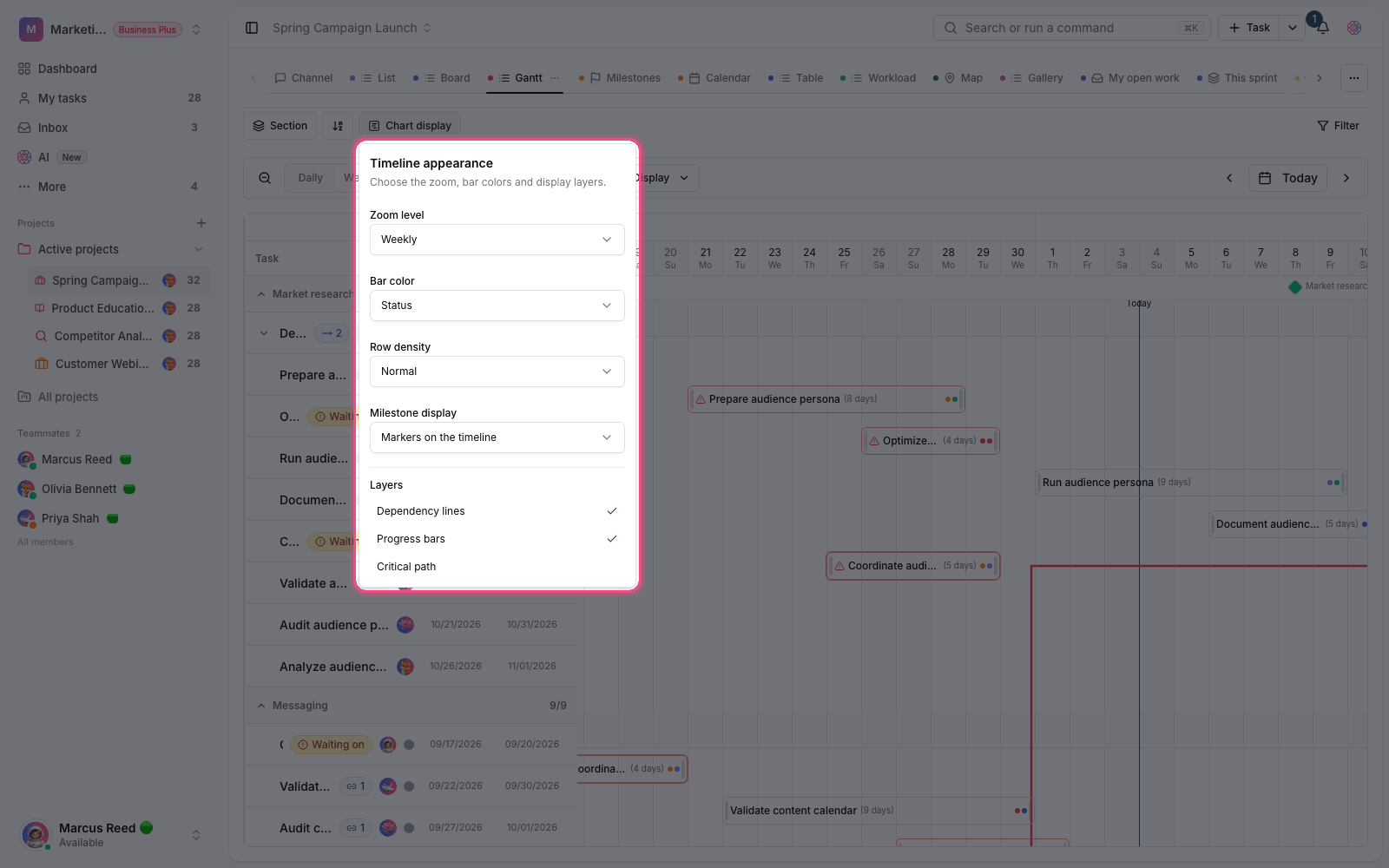Click the Section button
Image resolution: width=1389 pixels, height=868 pixels.
(280, 126)
